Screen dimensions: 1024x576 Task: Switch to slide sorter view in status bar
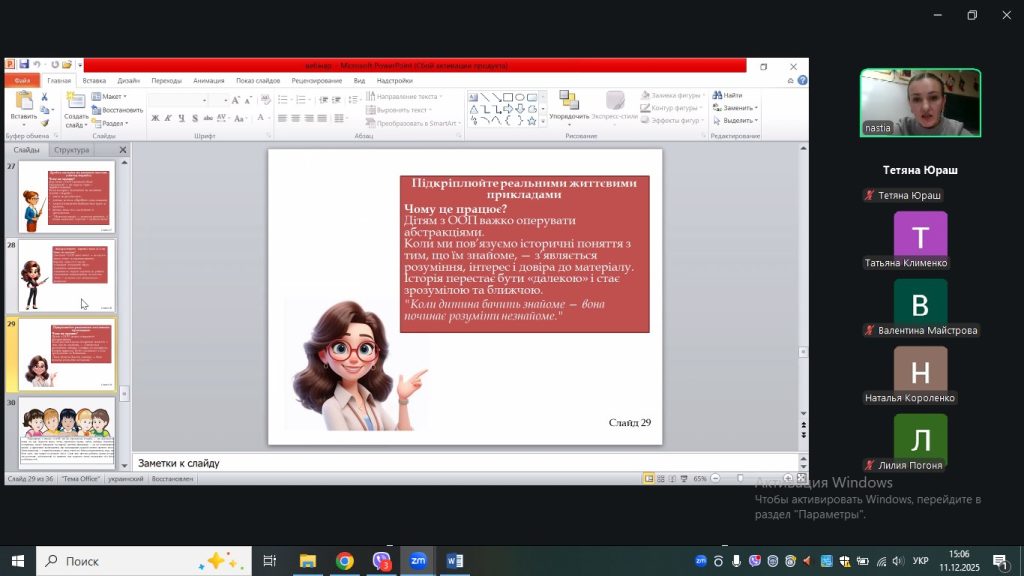coord(661,479)
